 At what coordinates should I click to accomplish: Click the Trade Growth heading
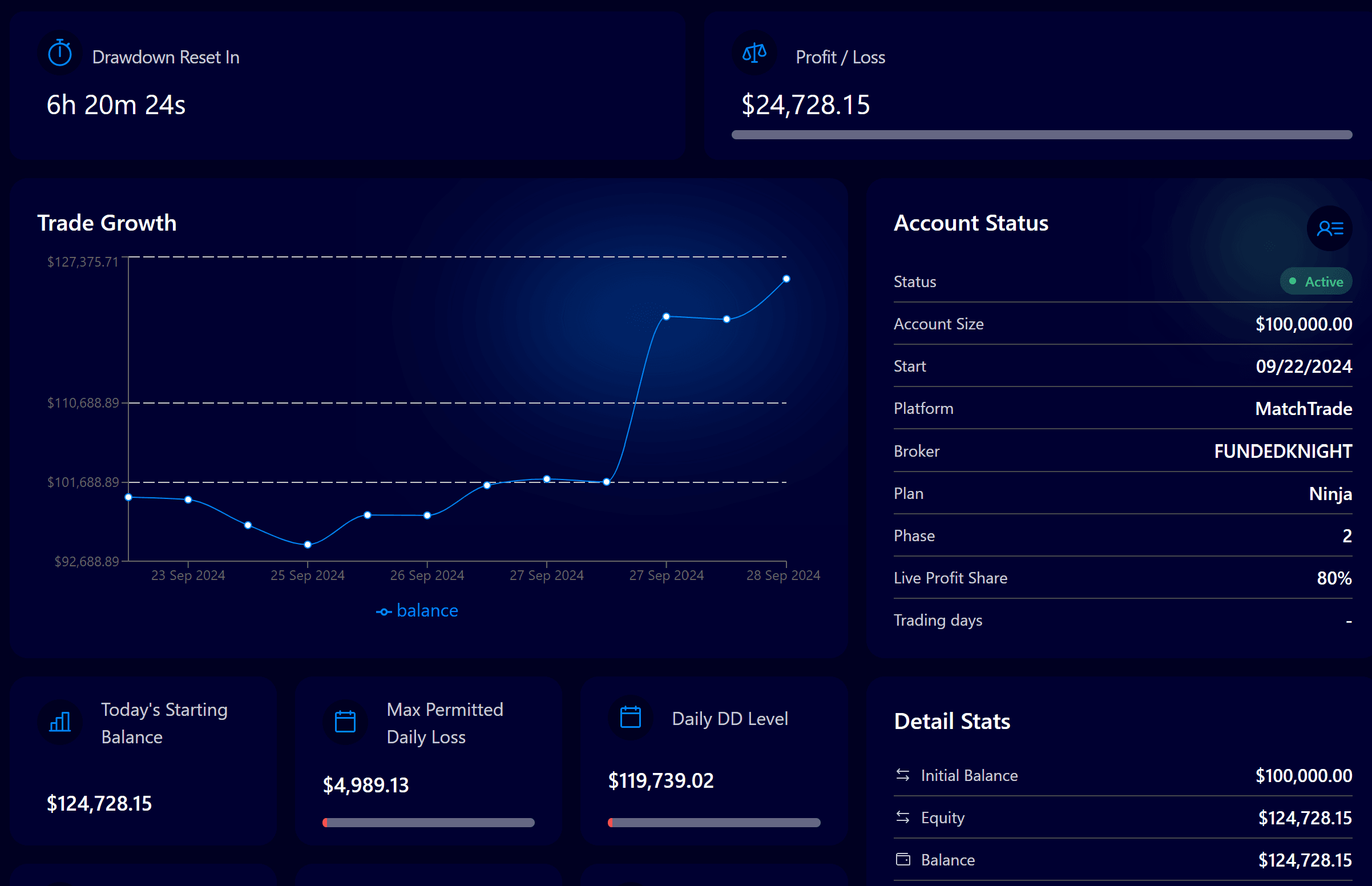click(x=107, y=223)
